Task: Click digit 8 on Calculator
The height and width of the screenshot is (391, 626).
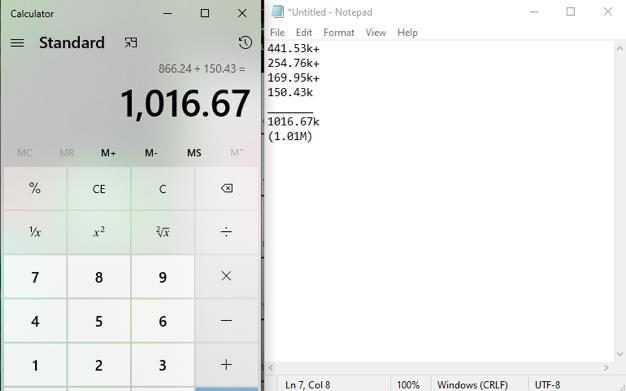Action: (99, 277)
